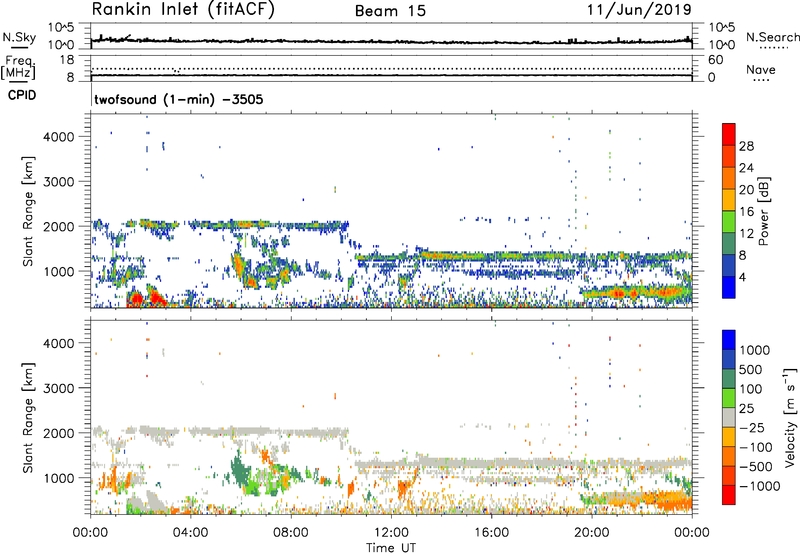Click the plot title "Rankin Inlet (fitACF)"
This screenshot has height=554, width=800.
coord(183,10)
